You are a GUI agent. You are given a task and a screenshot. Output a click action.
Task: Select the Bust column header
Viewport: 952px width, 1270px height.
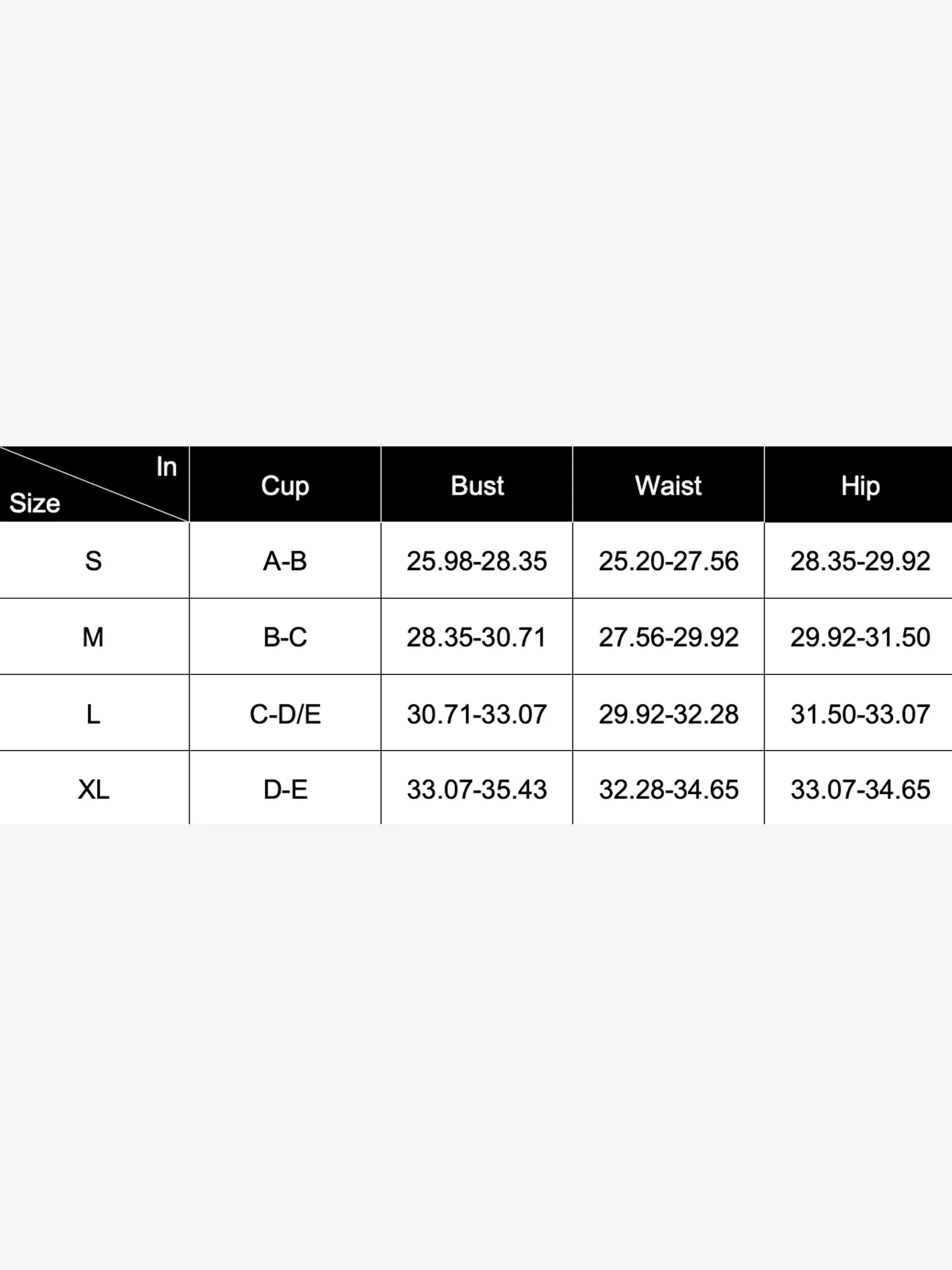477,485
